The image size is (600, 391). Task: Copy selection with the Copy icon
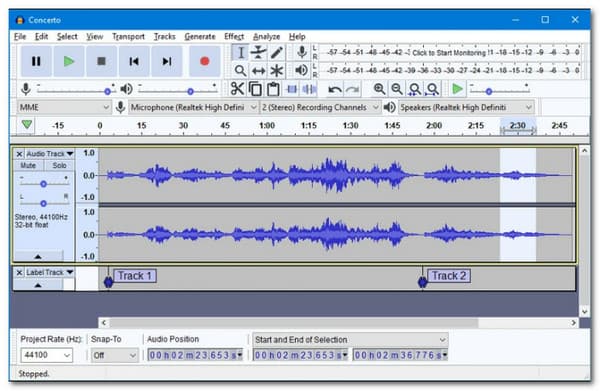(x=255, y=89)
